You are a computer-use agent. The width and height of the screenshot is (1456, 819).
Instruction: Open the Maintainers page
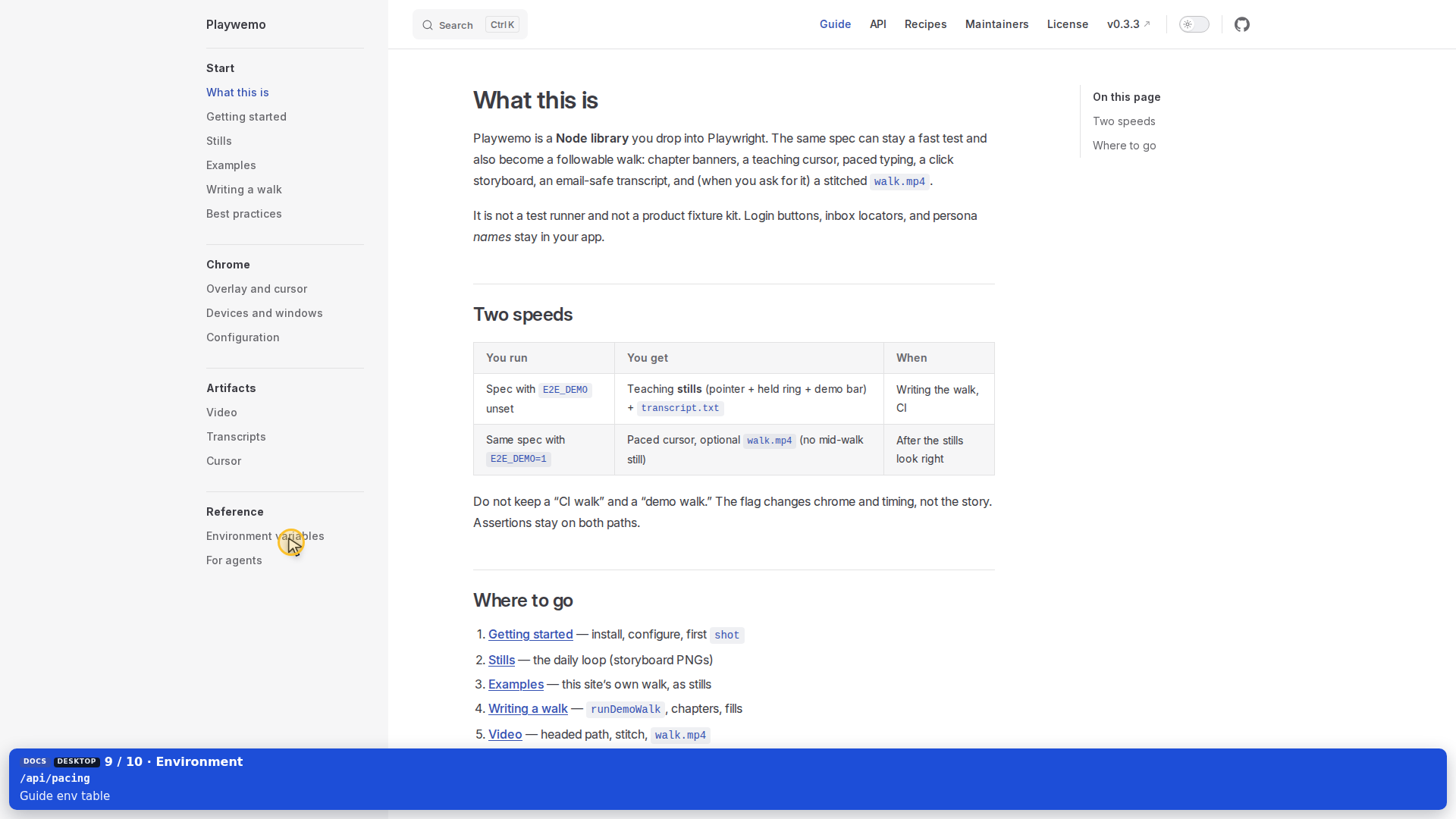pos(996,24)
